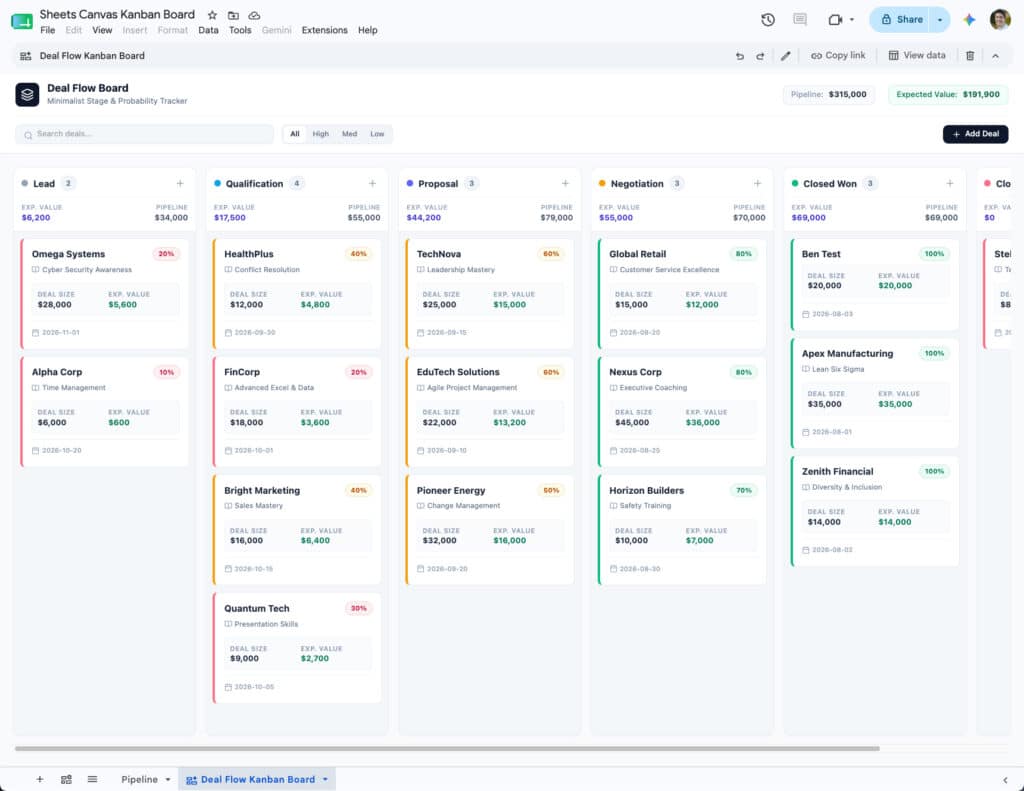This screenshot has height=791, width=1024.
Task: Open the comments panel icon
Action: click(800, 20)
